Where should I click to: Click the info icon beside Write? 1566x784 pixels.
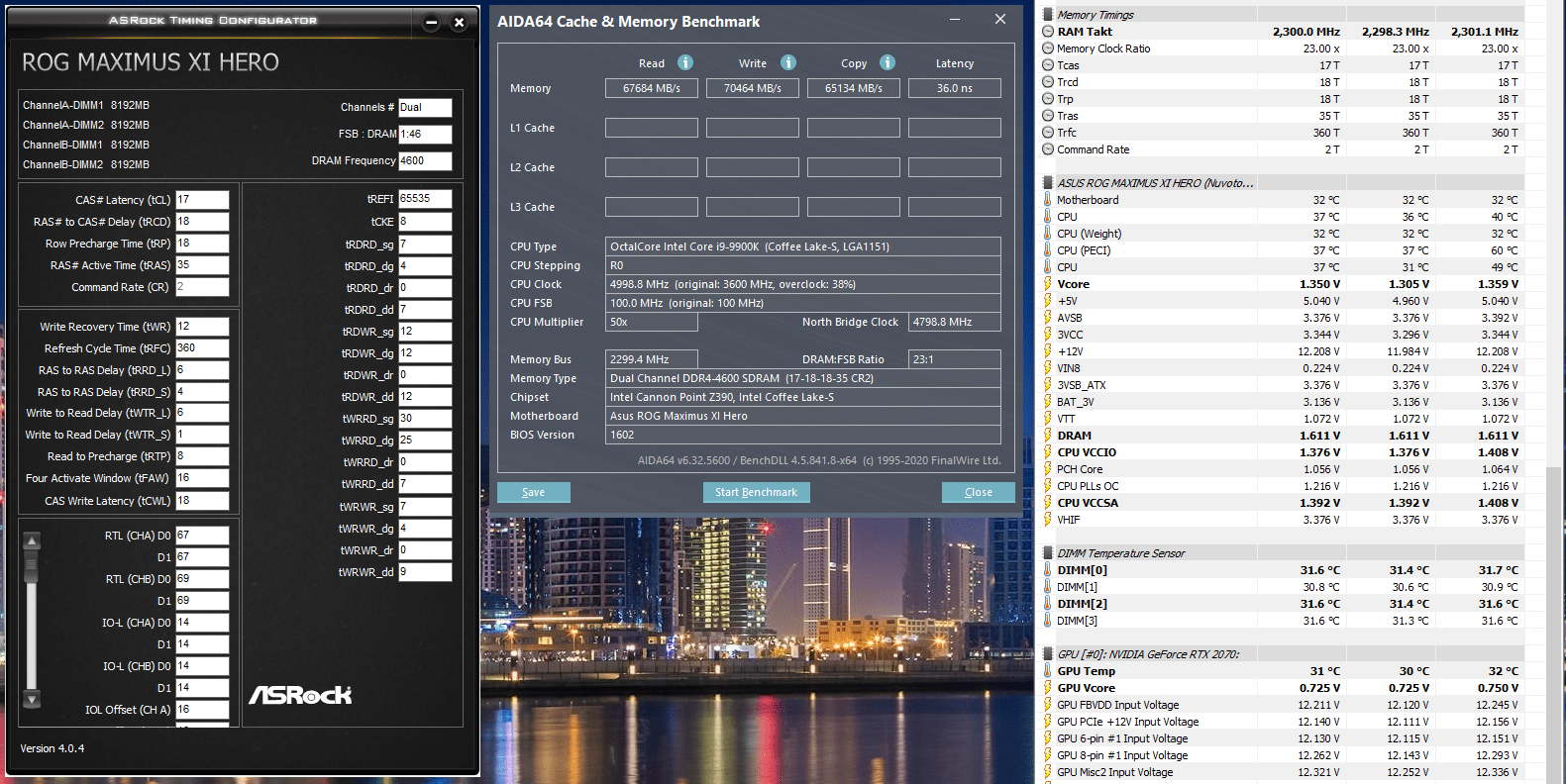coord(788,62)
